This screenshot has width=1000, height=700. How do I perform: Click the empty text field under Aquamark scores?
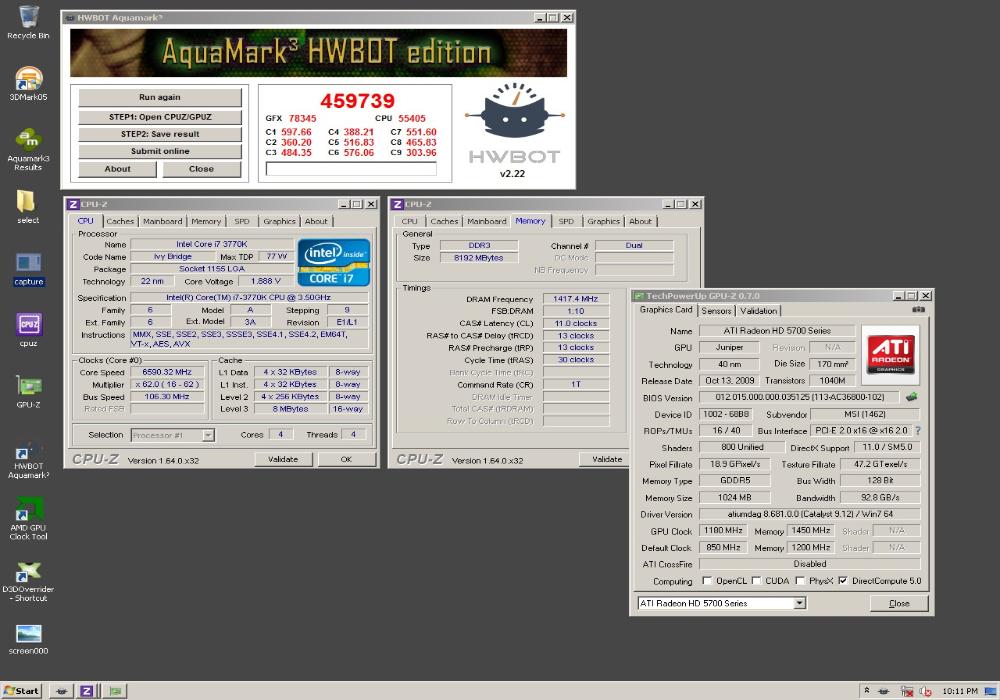pos(351,169)
